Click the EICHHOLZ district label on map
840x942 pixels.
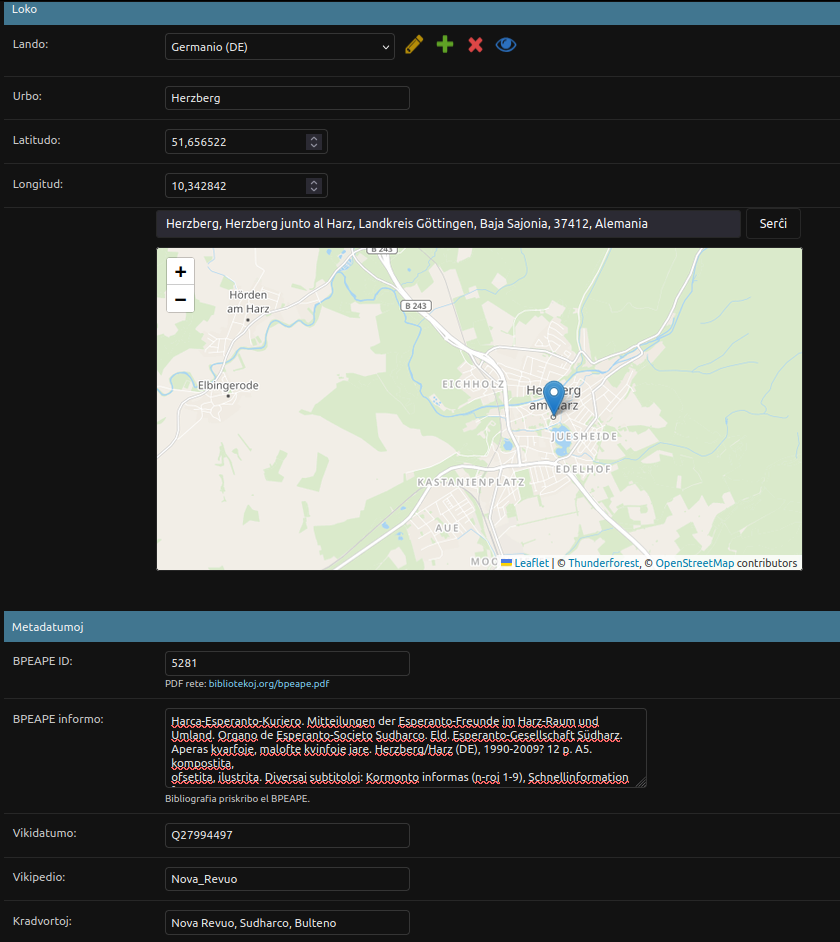pos(473,384)
